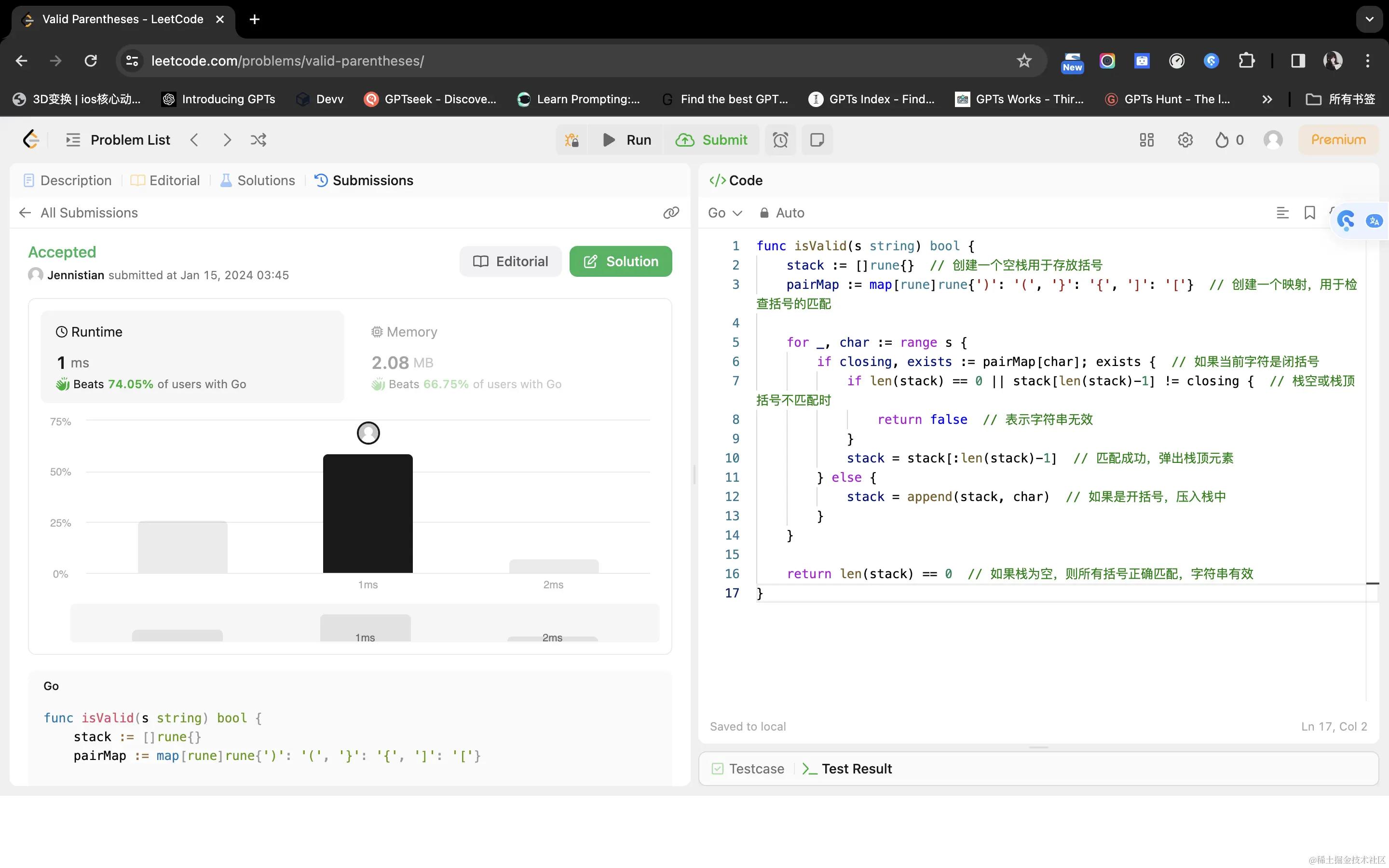The image size is (1389, 868).
Task: Toggle the Auto lock indicator
Action: click(x=782, y=213)
